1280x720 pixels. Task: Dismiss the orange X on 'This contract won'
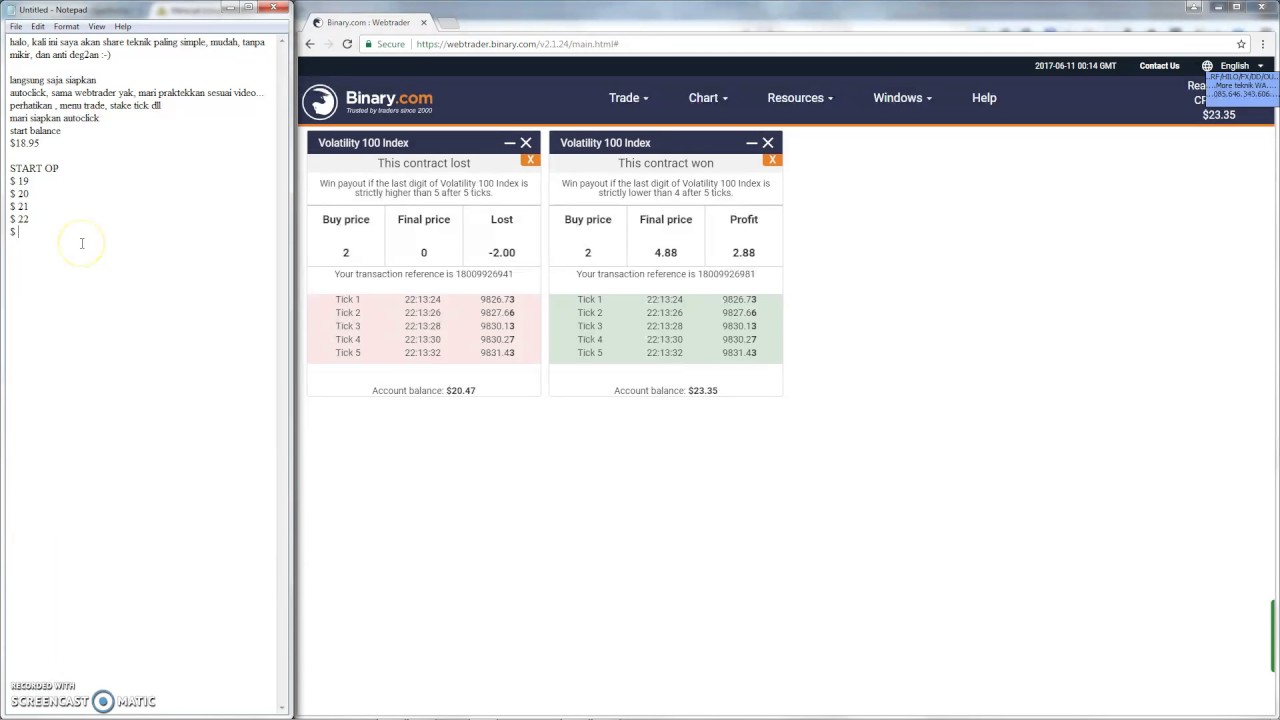(x=773, y=160)
